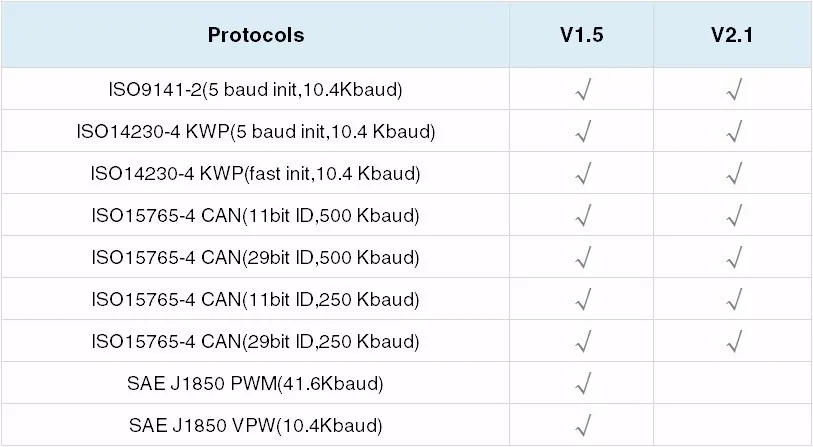Click empty V2.1 cell for SAE J1850 PWM
This screenshot has width=813, height=447.
(733, 383)
